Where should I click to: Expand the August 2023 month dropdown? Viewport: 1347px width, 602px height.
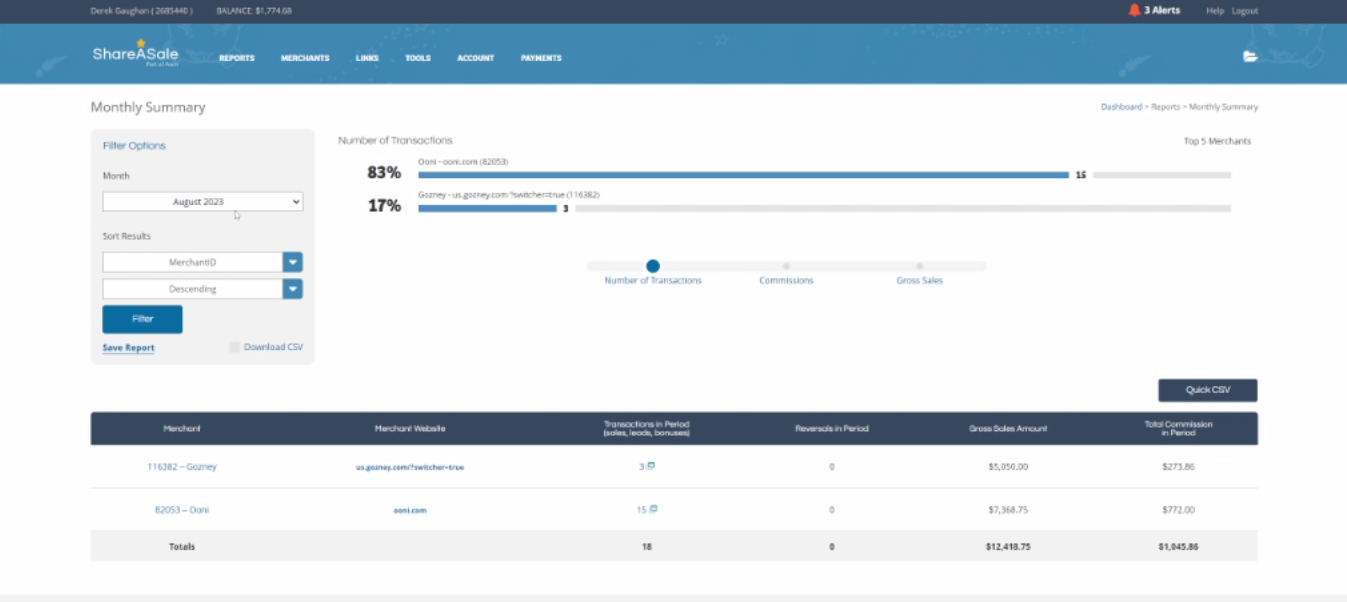click(x=203, y=202)
